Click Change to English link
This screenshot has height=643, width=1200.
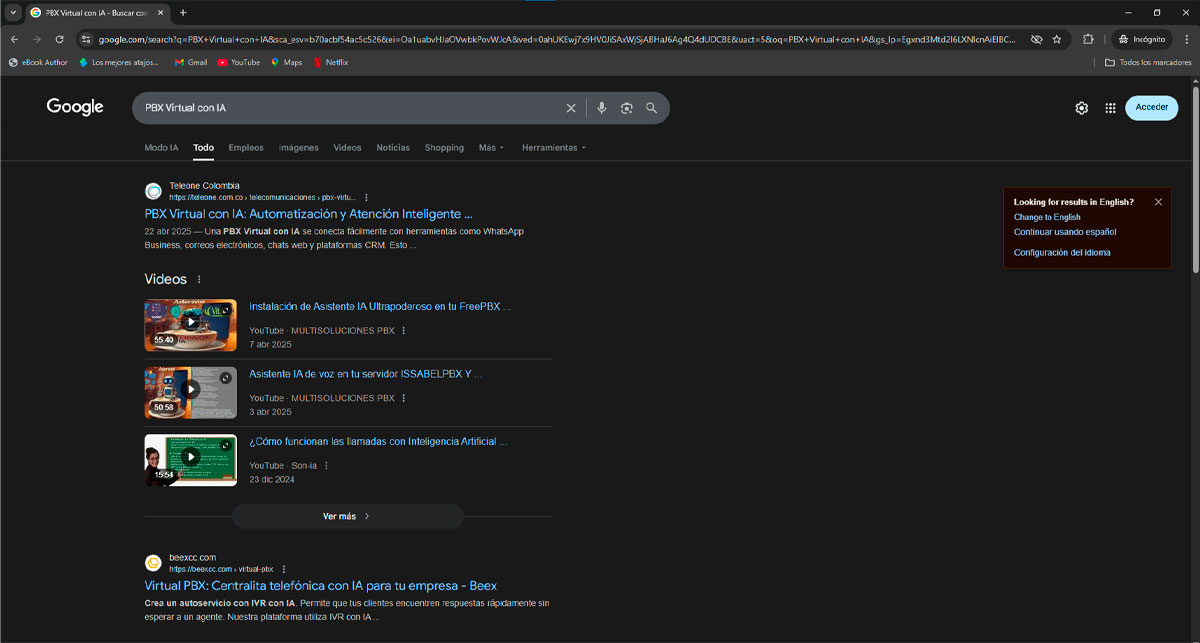pyautogui.click(x=1047, y=217)
